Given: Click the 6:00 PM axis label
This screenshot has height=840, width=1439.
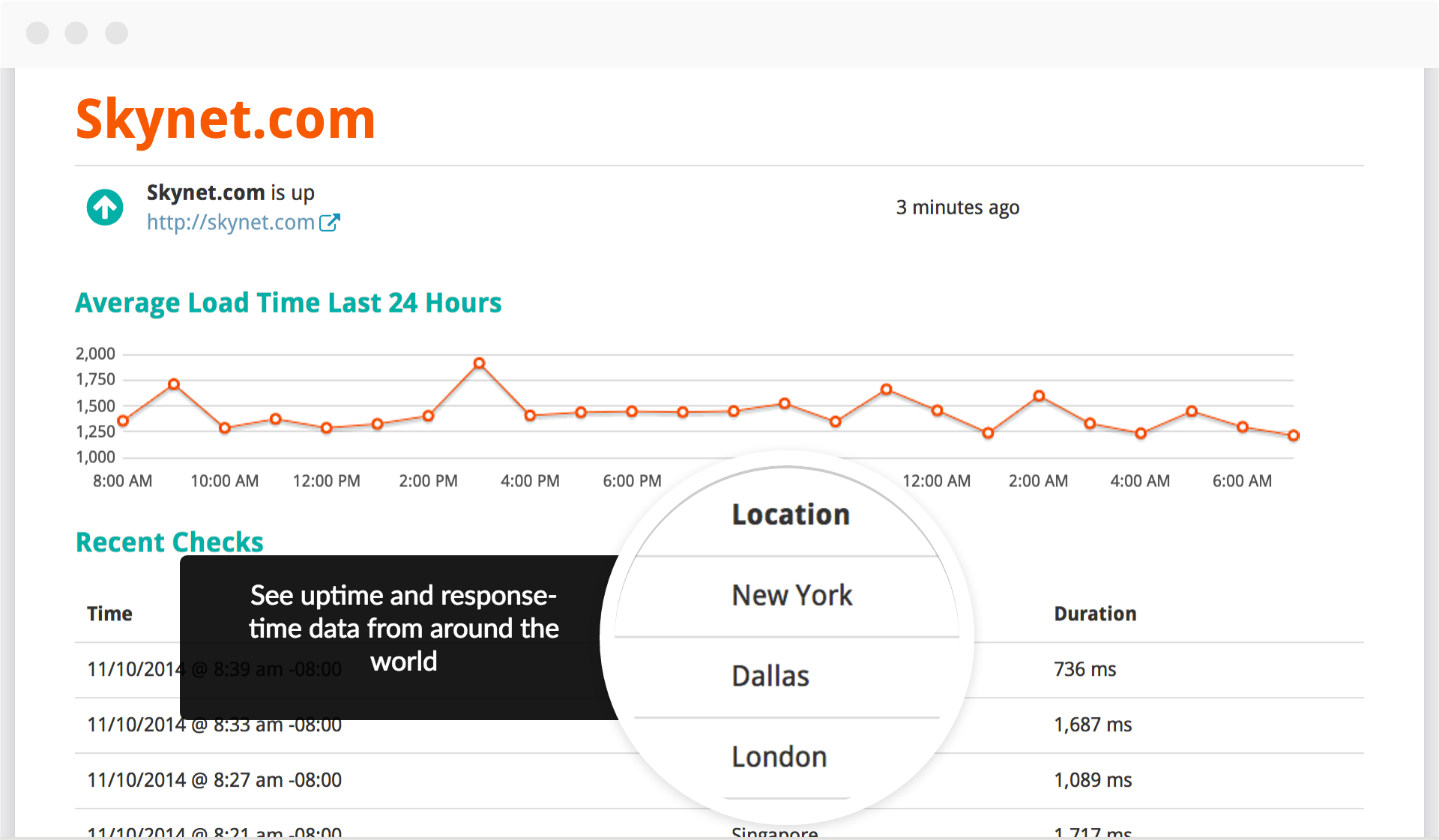Looking at the screenshot, I should (x=632, y=481).
